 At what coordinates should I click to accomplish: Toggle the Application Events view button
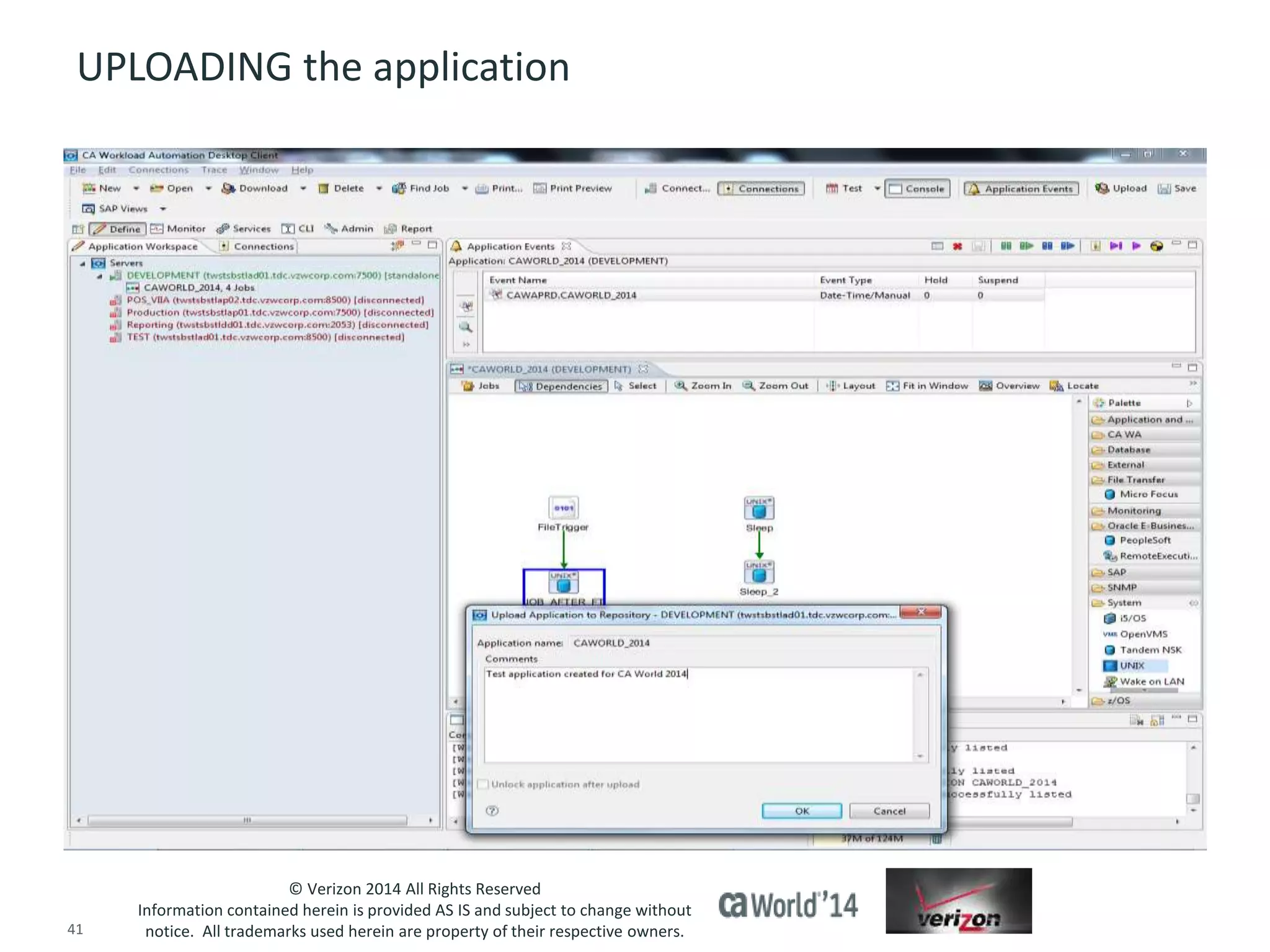[x=1021, y=189]
